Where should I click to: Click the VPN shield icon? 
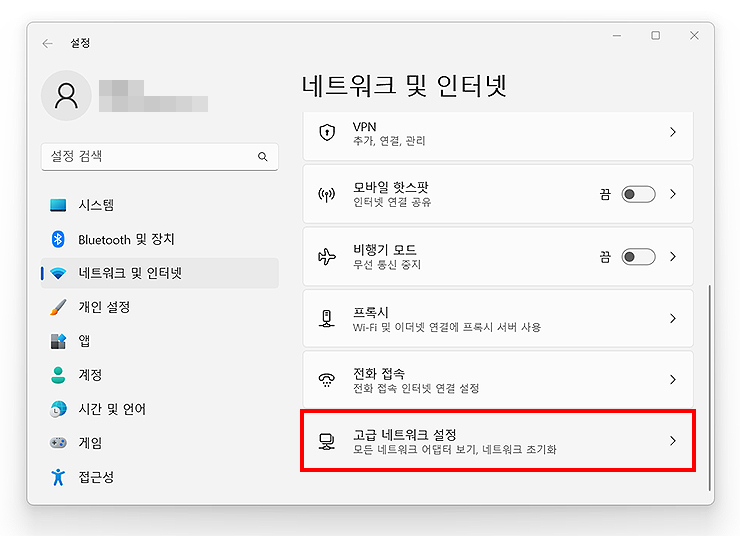click(327, 133)
